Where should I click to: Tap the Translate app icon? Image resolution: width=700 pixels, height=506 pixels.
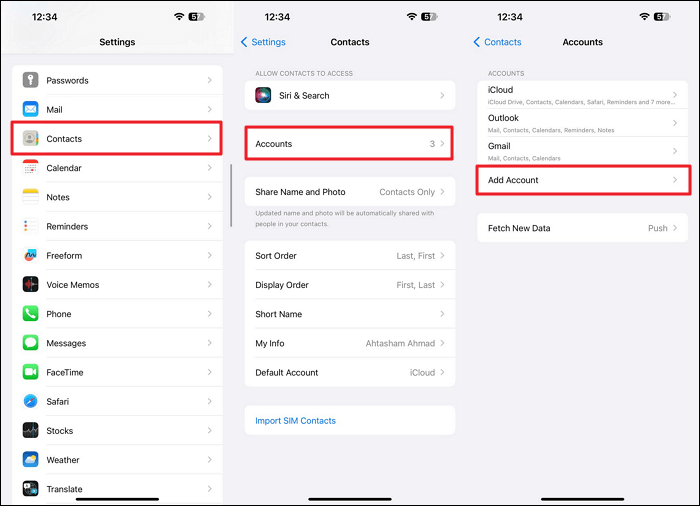30,489
